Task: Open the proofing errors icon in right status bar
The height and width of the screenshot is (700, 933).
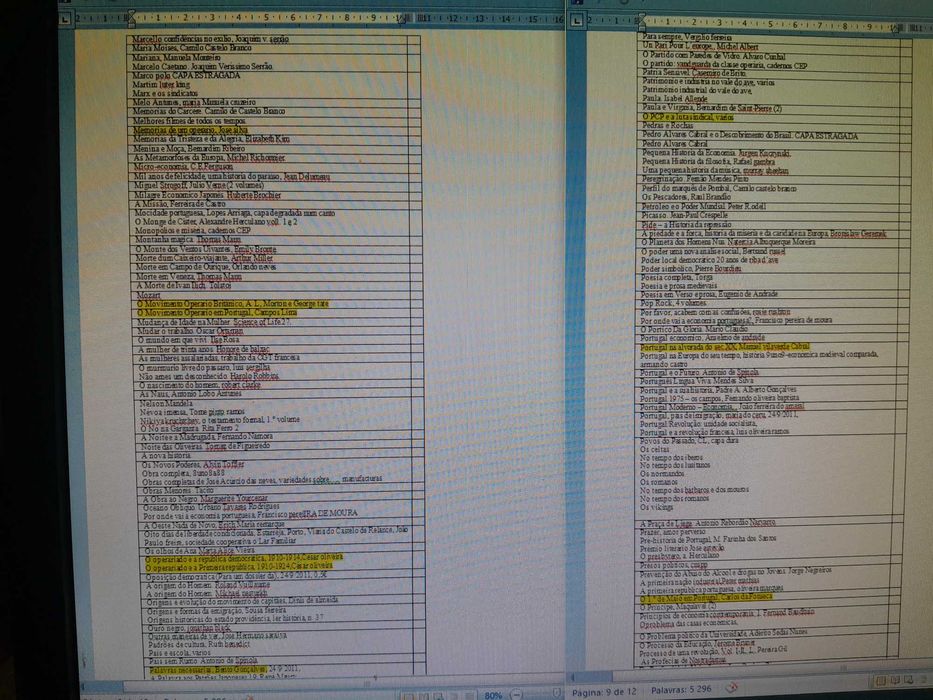Action: (x=731, y=689)
